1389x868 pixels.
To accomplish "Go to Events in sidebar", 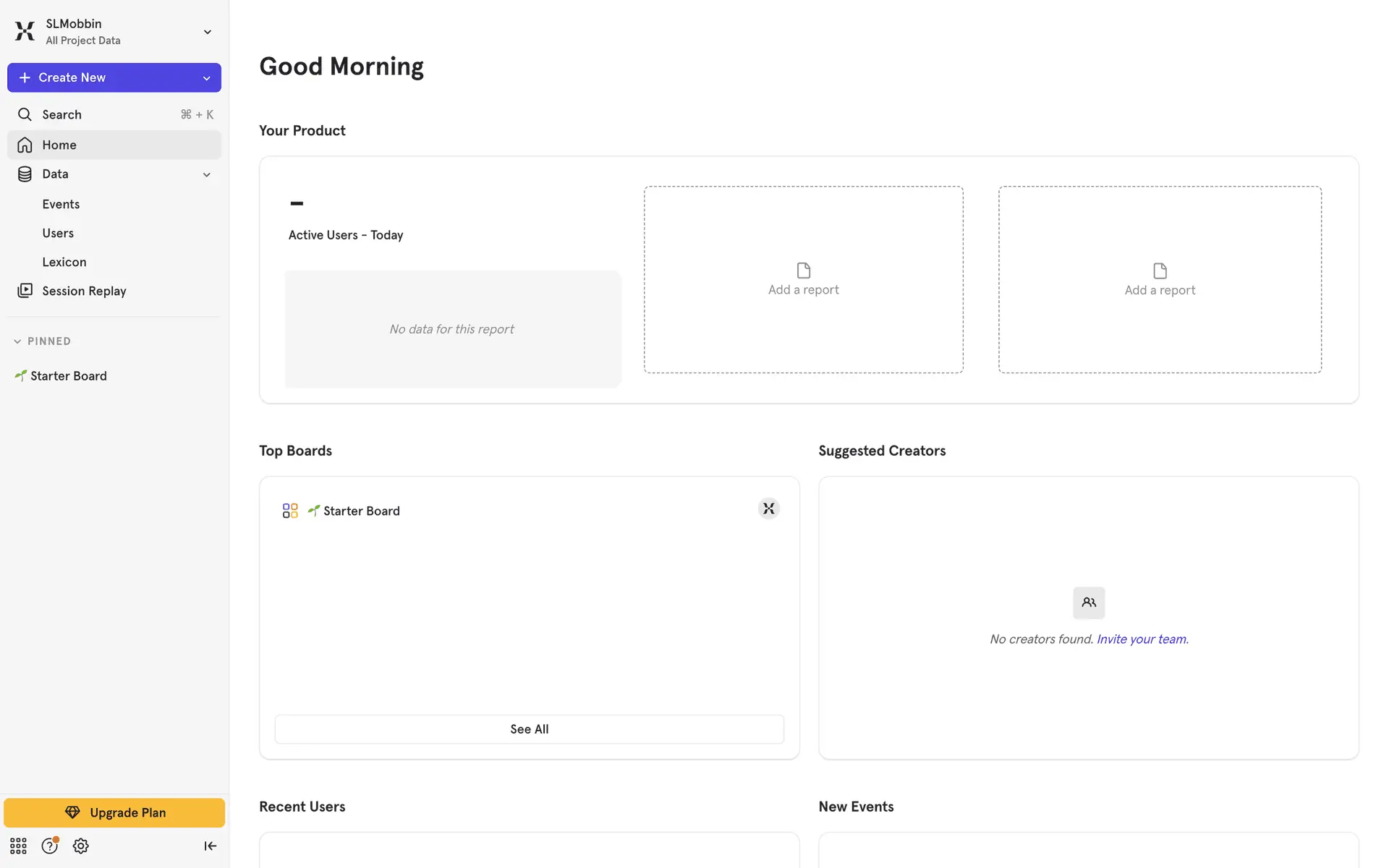I will pos(61,204).
